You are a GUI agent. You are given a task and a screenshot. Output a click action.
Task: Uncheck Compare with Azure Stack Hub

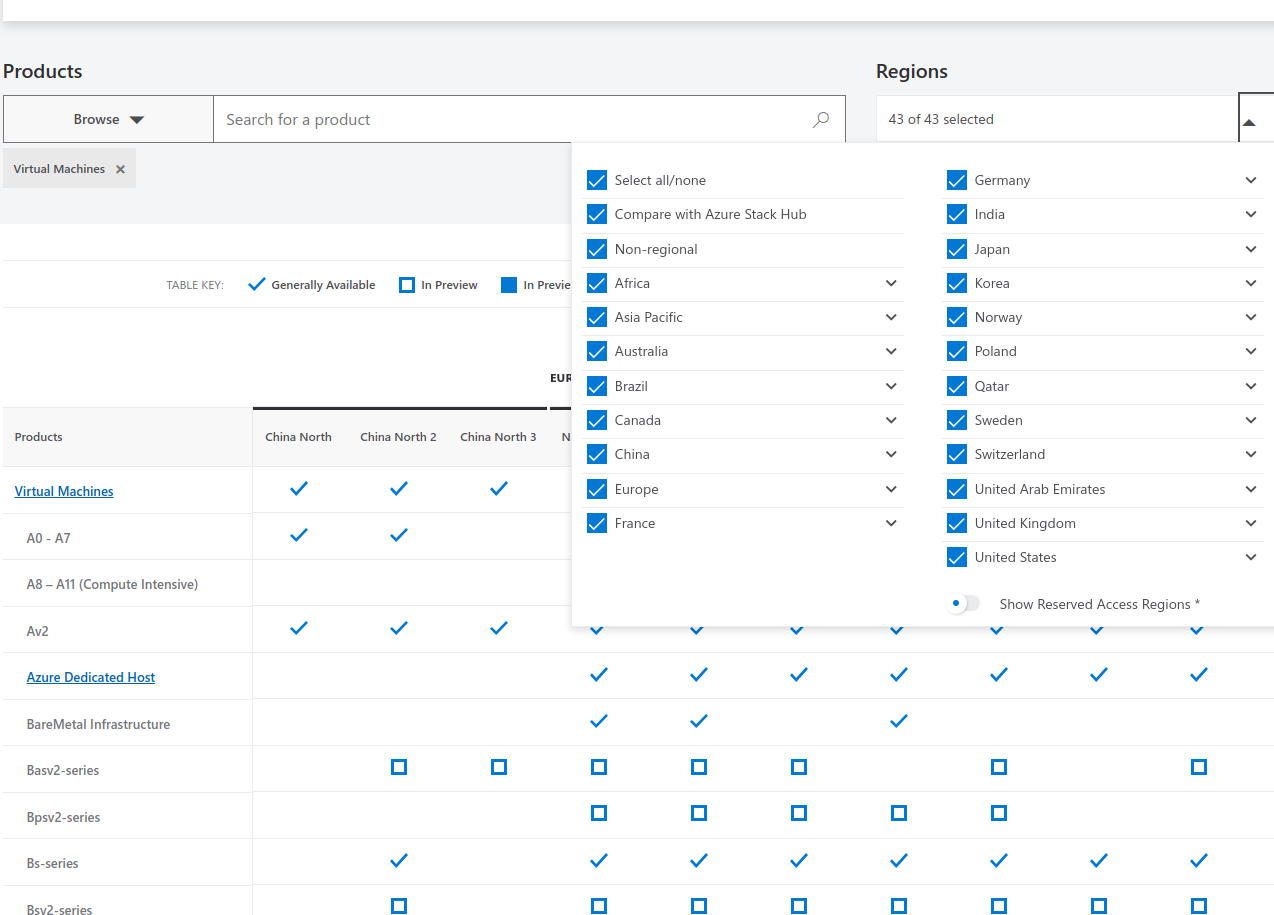(x=597, y=214)
